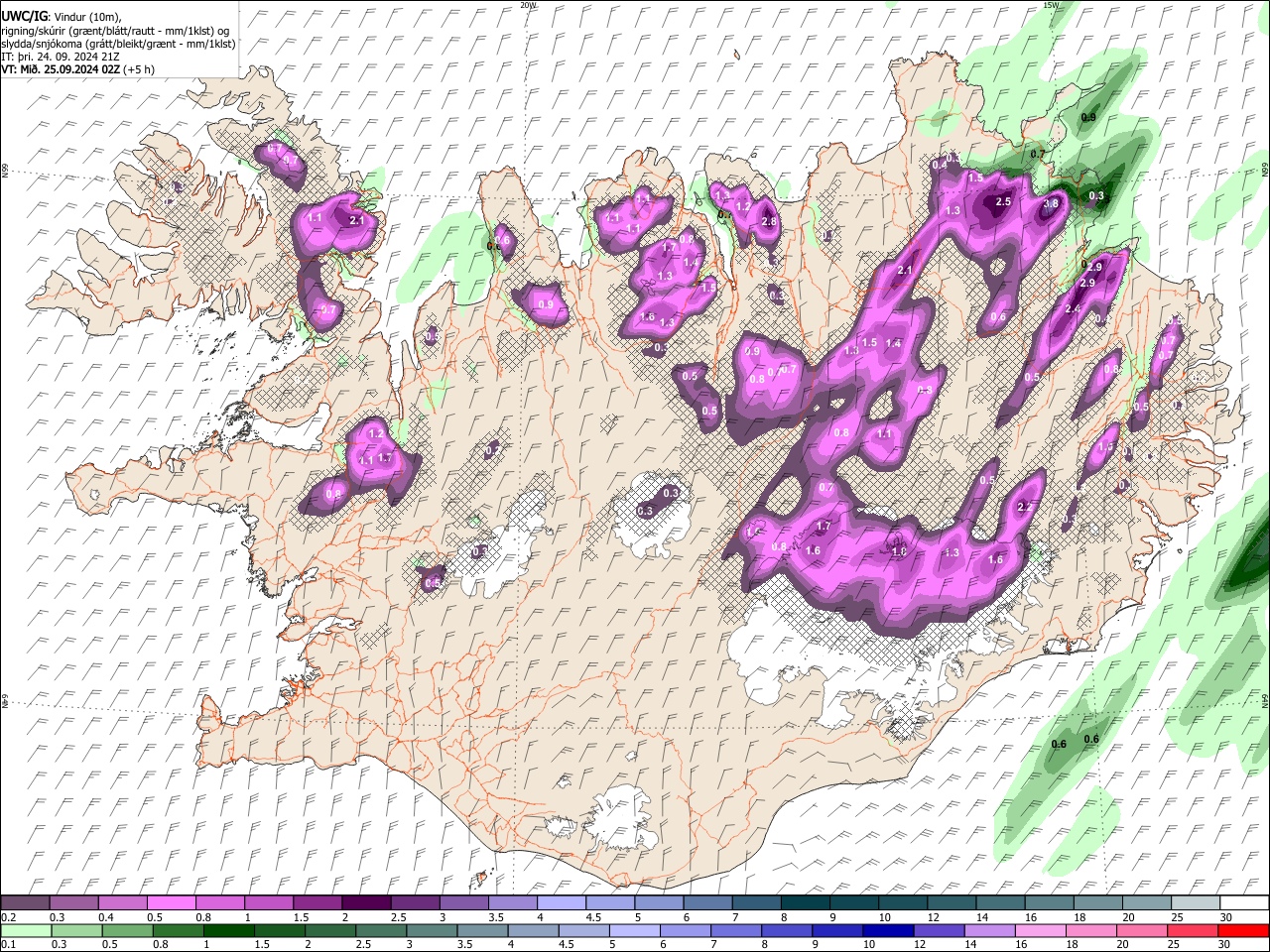1270x952 pixels.
Task: Click the 2.8 snowfall value on the map
Action: click(x=769, y=221)
